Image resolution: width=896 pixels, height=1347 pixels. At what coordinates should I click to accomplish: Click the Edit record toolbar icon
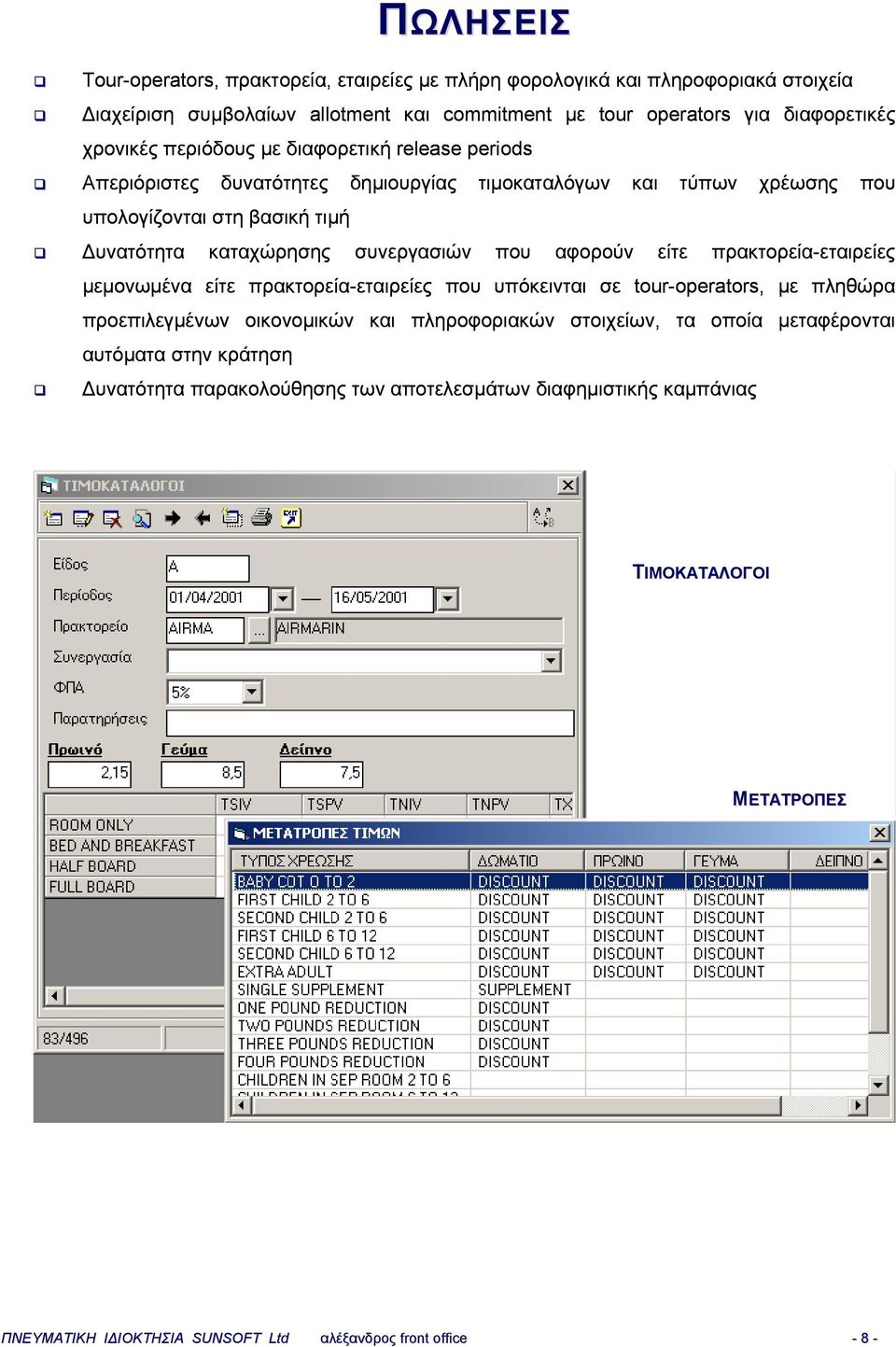coord(83,518)
